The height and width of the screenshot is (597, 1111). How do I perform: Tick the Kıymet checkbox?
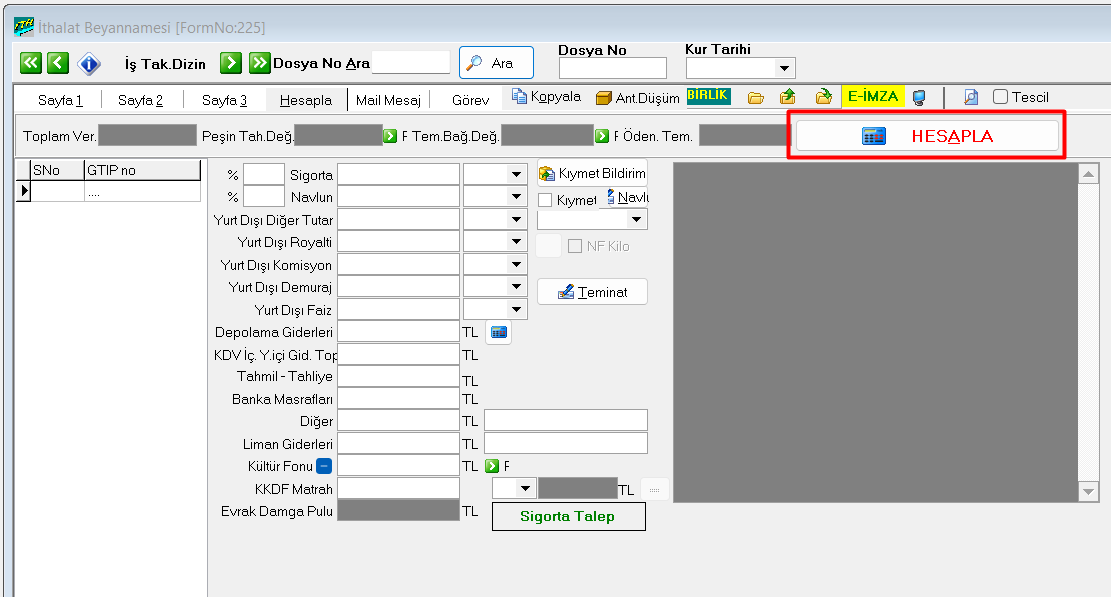(545, 200)
